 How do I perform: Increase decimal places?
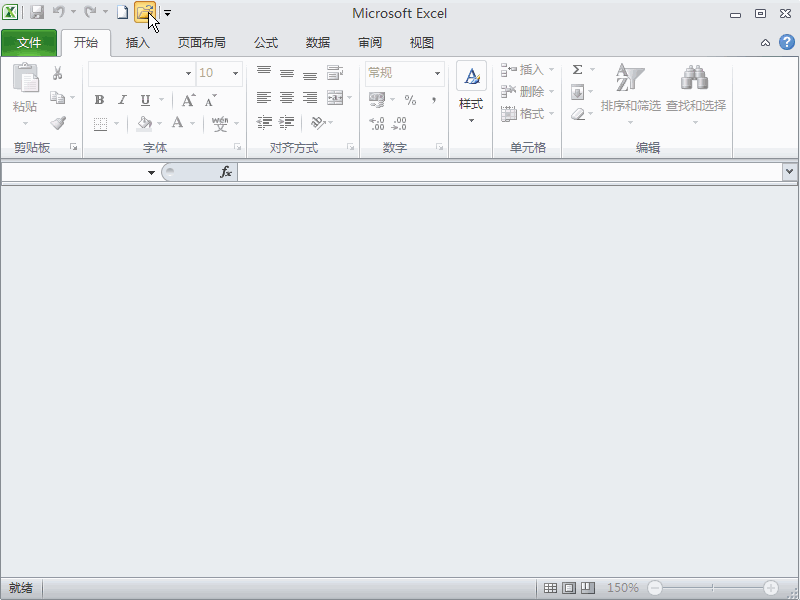pyautogui.click(x=375, y=124)
